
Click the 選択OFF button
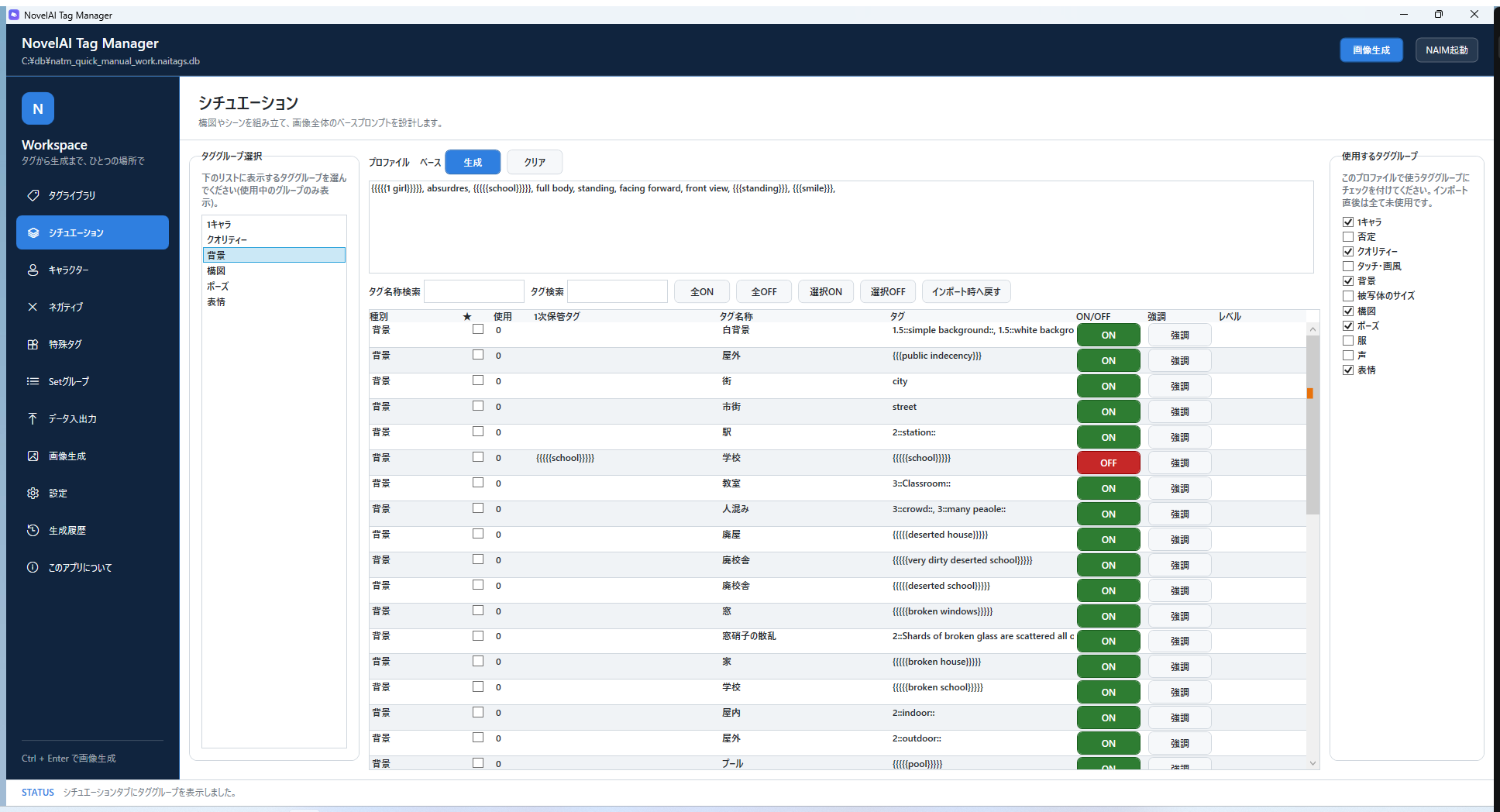tap(888, 291)
